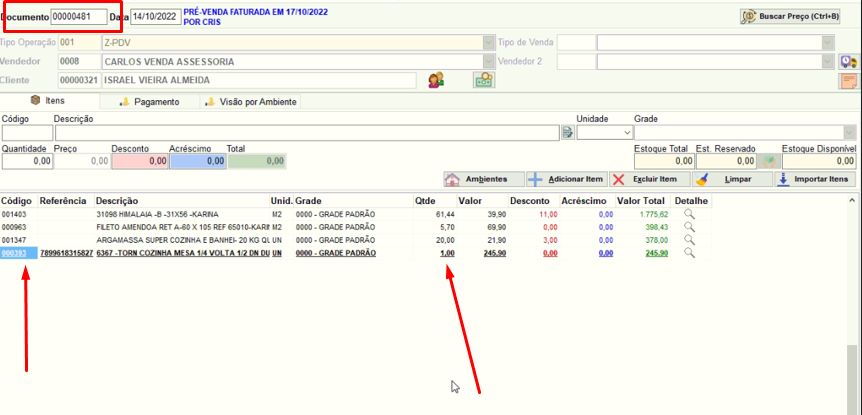Open client search icon next to ISRAEL VIEIRA ALMEIDA
This screenshot has width=862, height=415.
coord(436,80)
